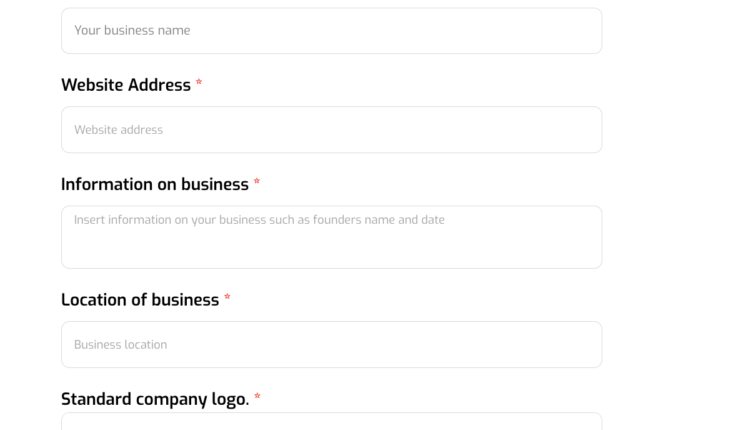
Task: Click the red asterisk beside Website Address
Action: (199, 84)
